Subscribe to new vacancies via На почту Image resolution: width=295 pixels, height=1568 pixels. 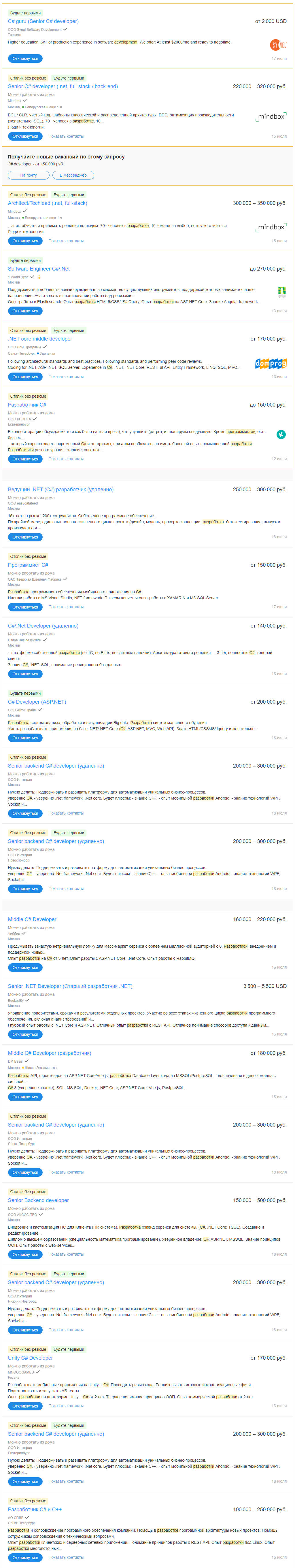[29, 175]
